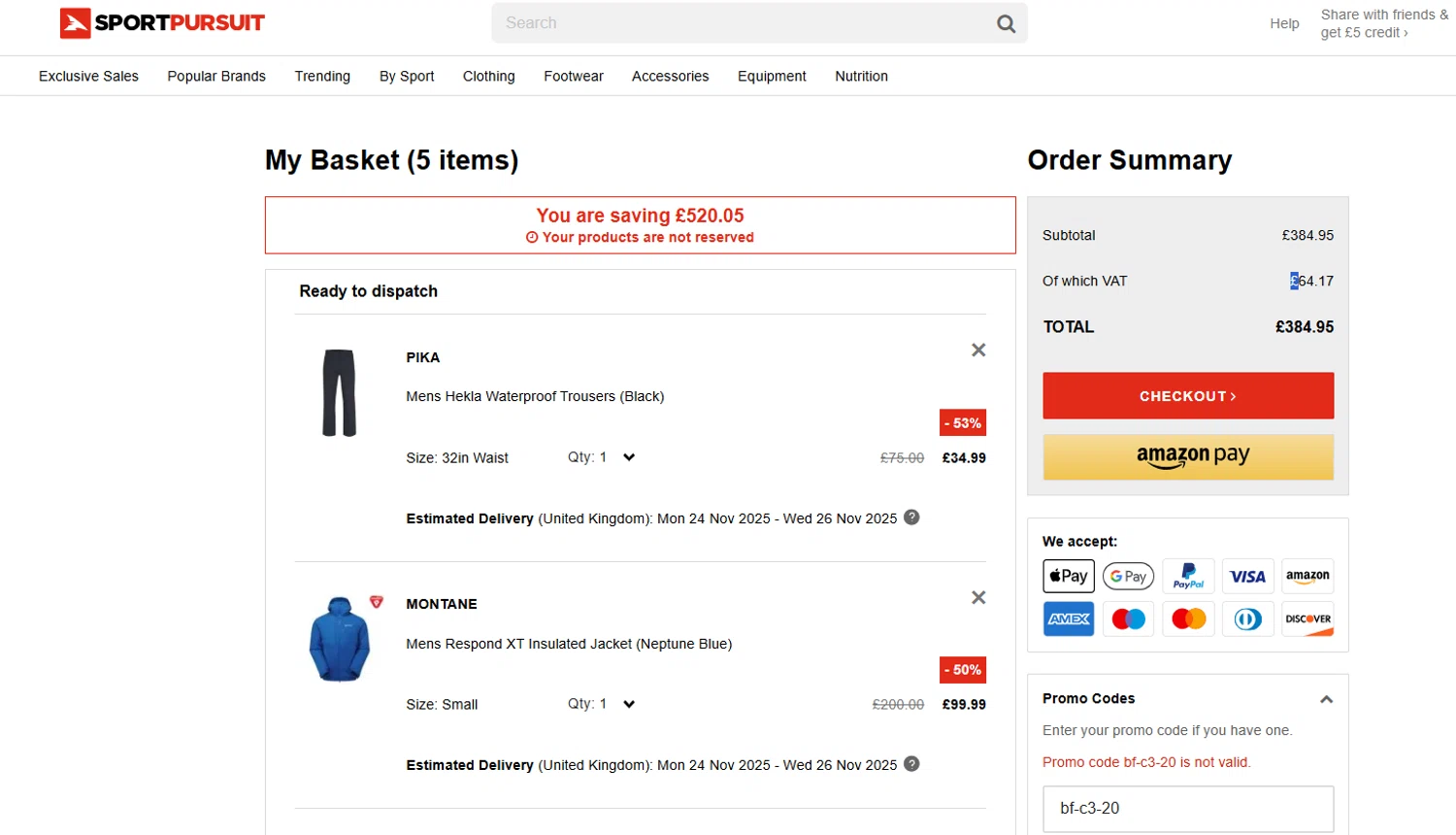The image size is (1456, 835).
Task: Open the Mens Respond XT Insulated Jacket link
Action: point(569,644)
